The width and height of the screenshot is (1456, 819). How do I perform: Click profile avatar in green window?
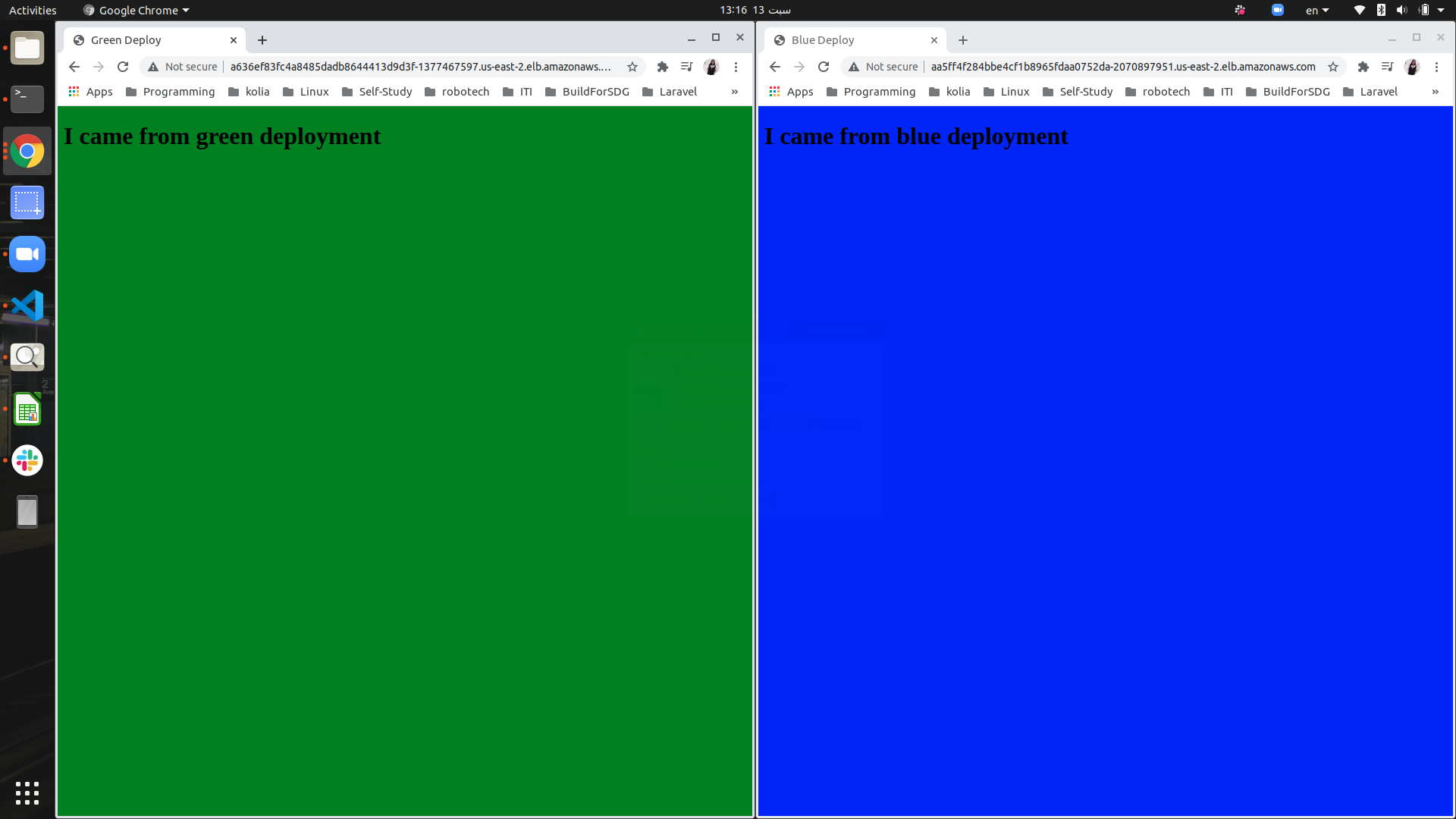click(711, 67)
